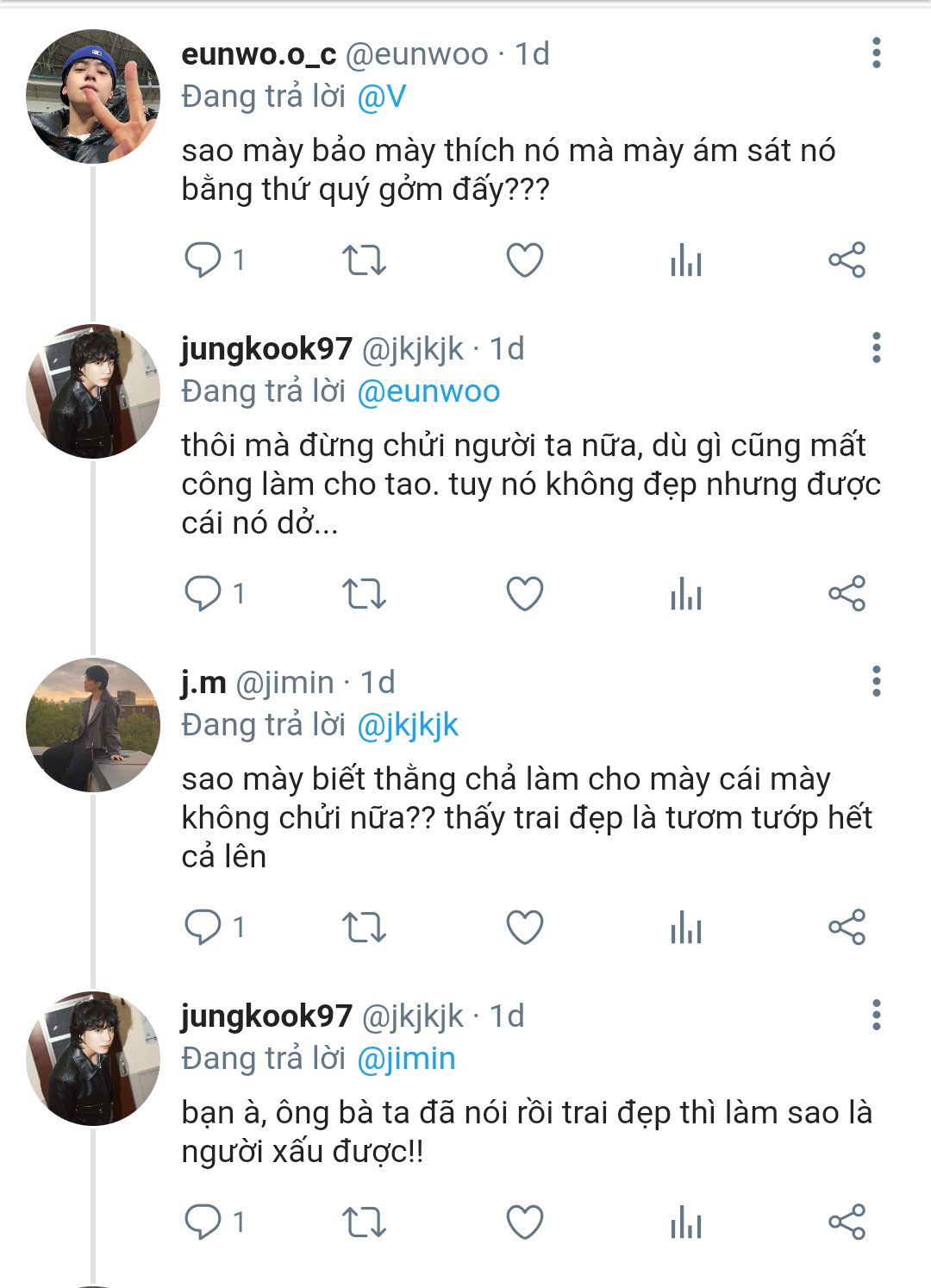This screenshot has width=931, height=1288.
Task: Open the @jimin mention link
Action: coord(405,1059)
